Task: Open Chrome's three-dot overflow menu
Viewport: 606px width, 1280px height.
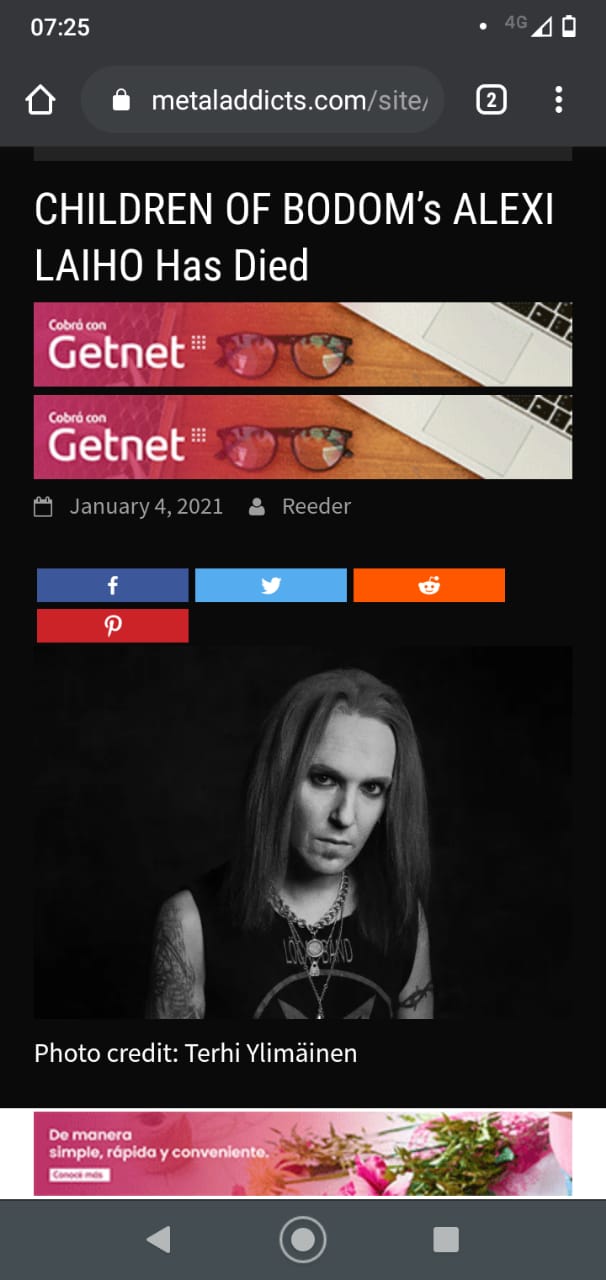Action: tap(558, 100)
